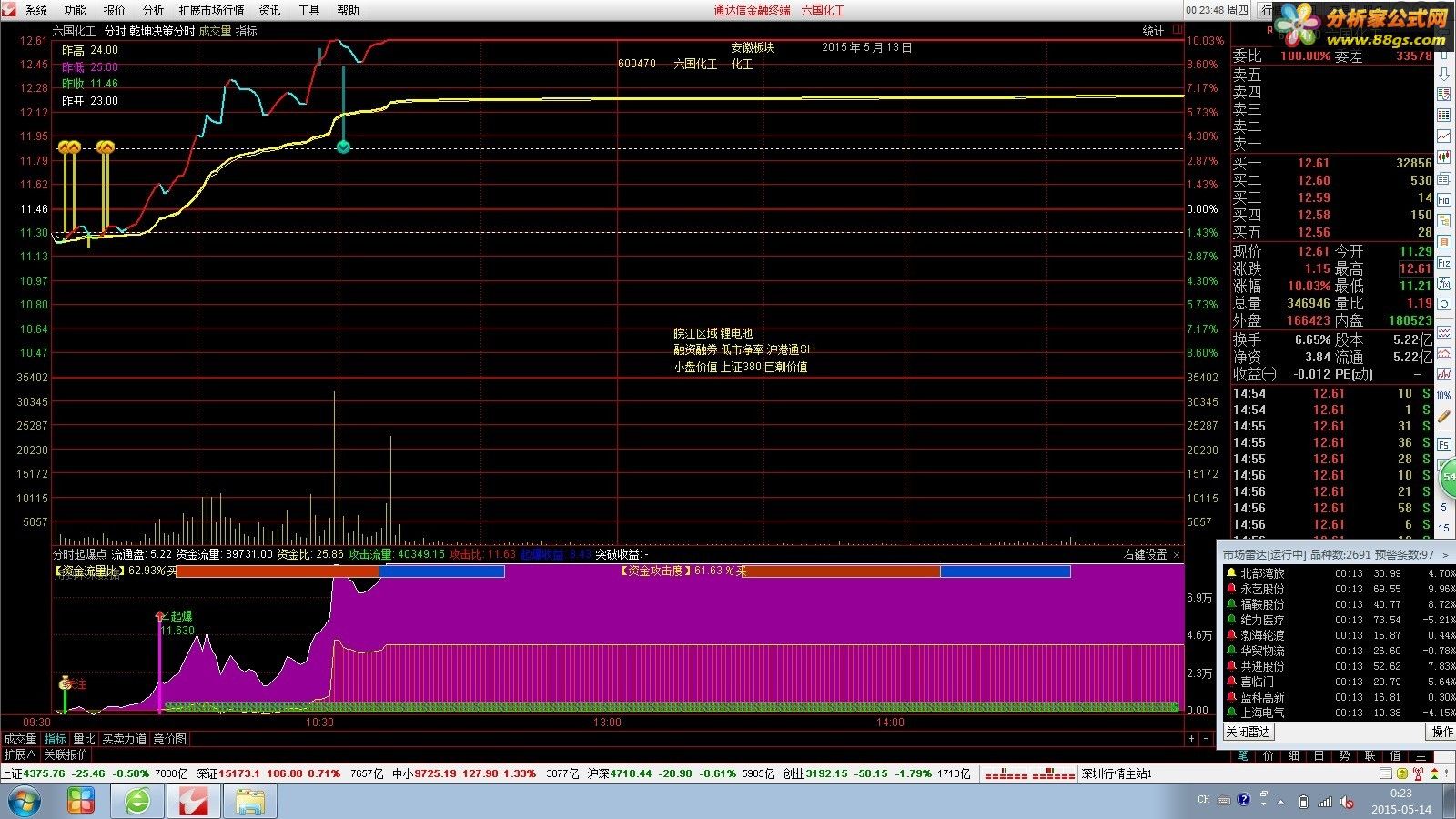Click the FS icon in right toolbar
Image resolution: width=1456 pixels, height=819 pixels.
coord(1444,444)
